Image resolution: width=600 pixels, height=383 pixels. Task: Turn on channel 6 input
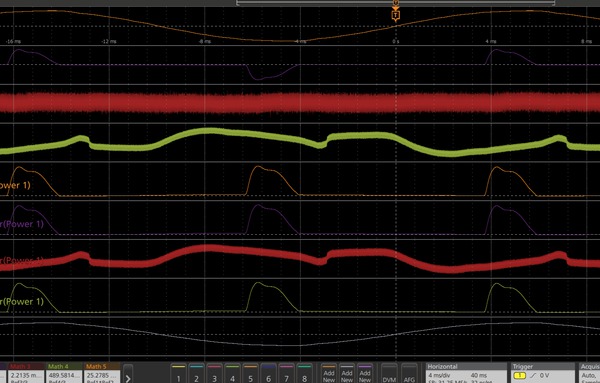point(268,373)
